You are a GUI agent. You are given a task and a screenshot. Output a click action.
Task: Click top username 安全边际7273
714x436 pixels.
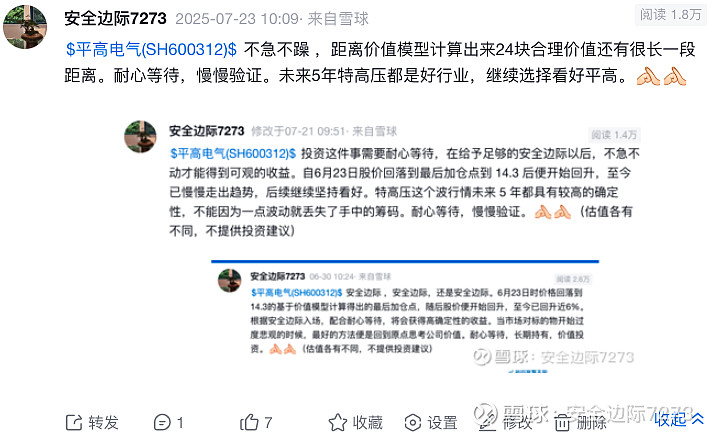pos(115,18)
